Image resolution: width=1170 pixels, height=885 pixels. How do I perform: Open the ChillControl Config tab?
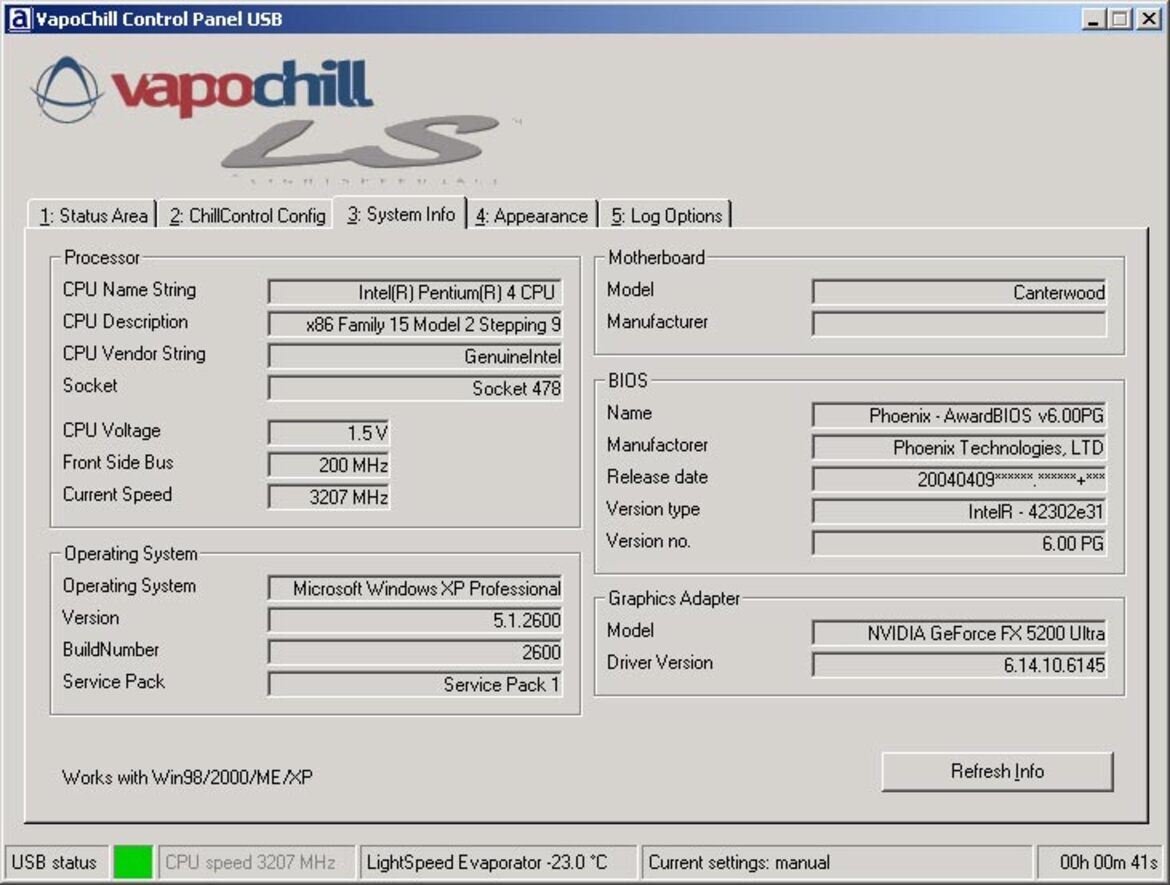[246, 215]
